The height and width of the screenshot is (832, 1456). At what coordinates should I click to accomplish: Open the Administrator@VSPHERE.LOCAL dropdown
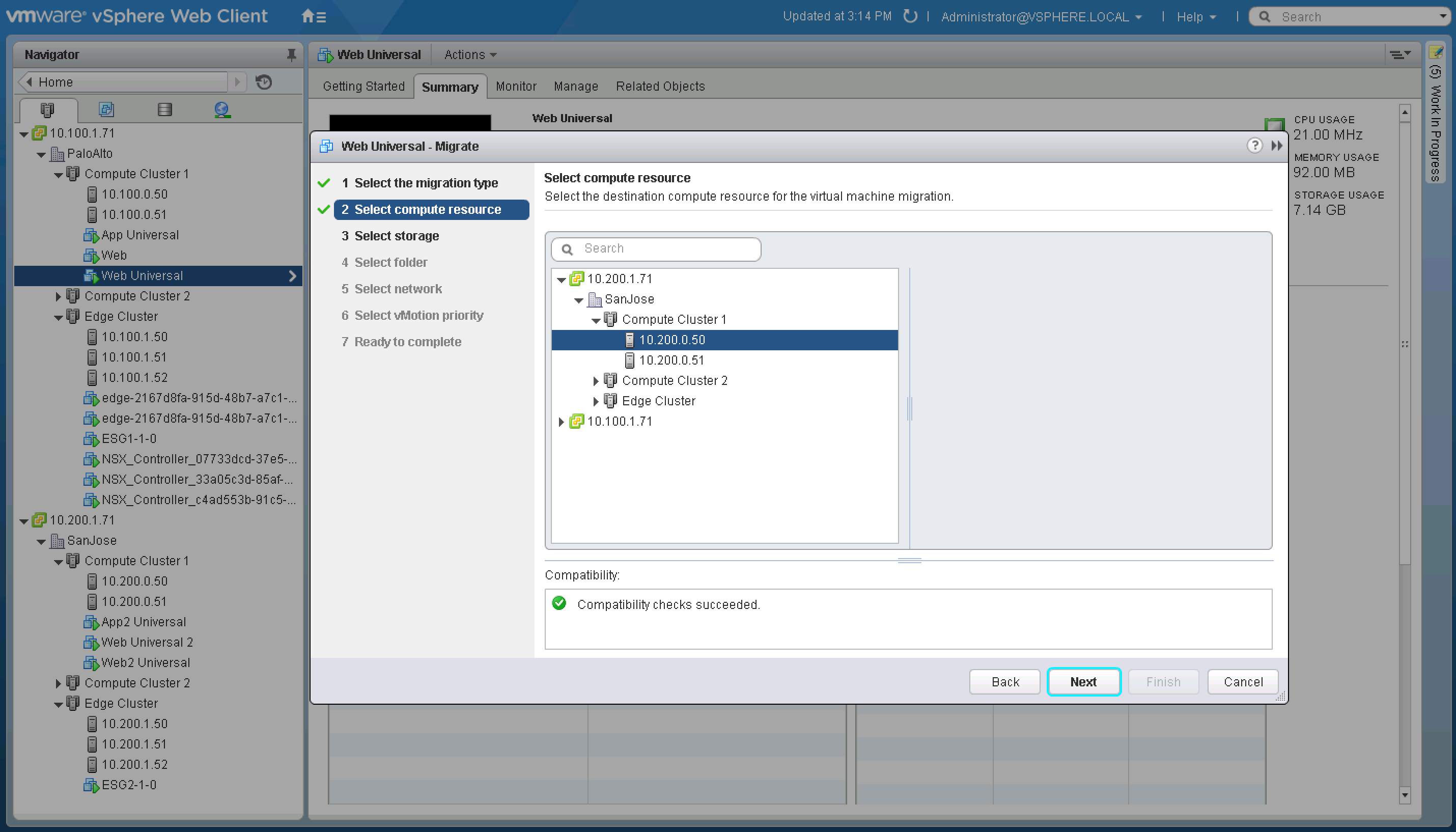[1040, 17]
